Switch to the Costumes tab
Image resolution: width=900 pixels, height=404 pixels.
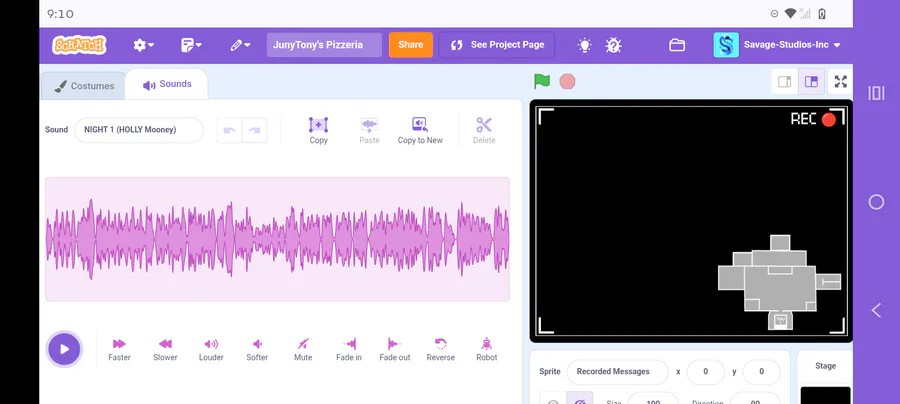point(84,86)
